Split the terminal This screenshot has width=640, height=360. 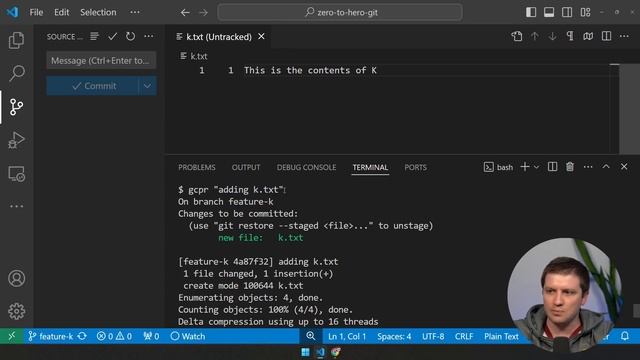[552, 167]
